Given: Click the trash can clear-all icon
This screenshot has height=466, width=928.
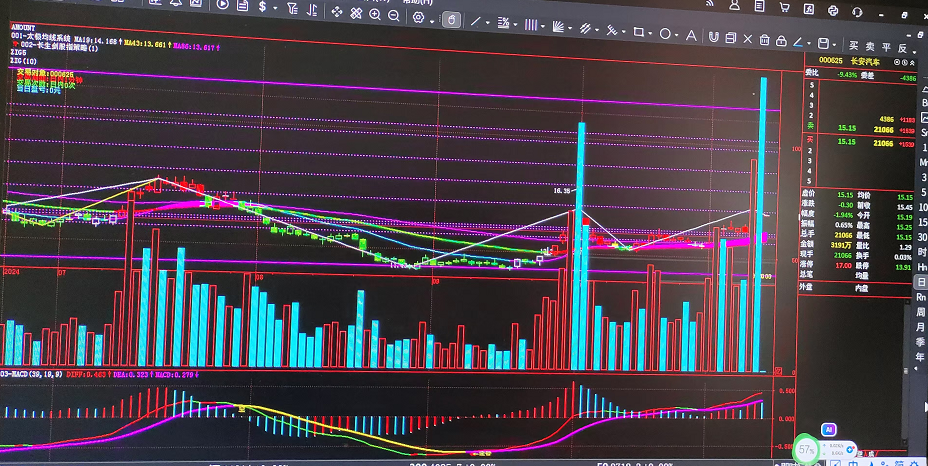Looking at the screenshot, I should click(765, 40).
